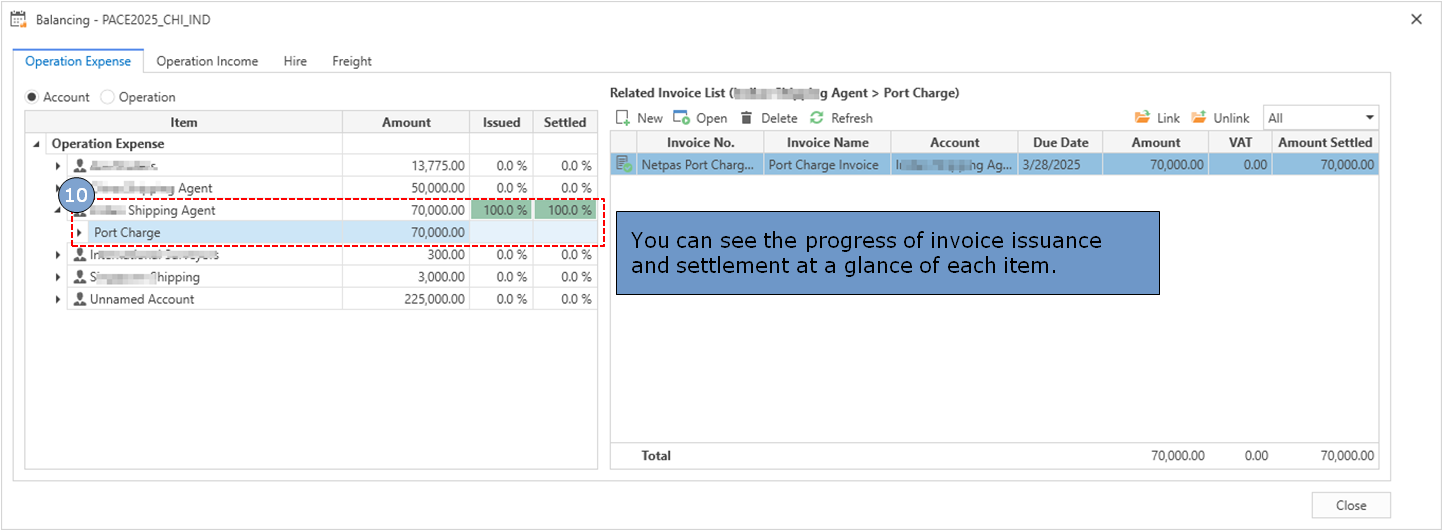
Task: Switch to the Freight tab
Action: [351, 61]
